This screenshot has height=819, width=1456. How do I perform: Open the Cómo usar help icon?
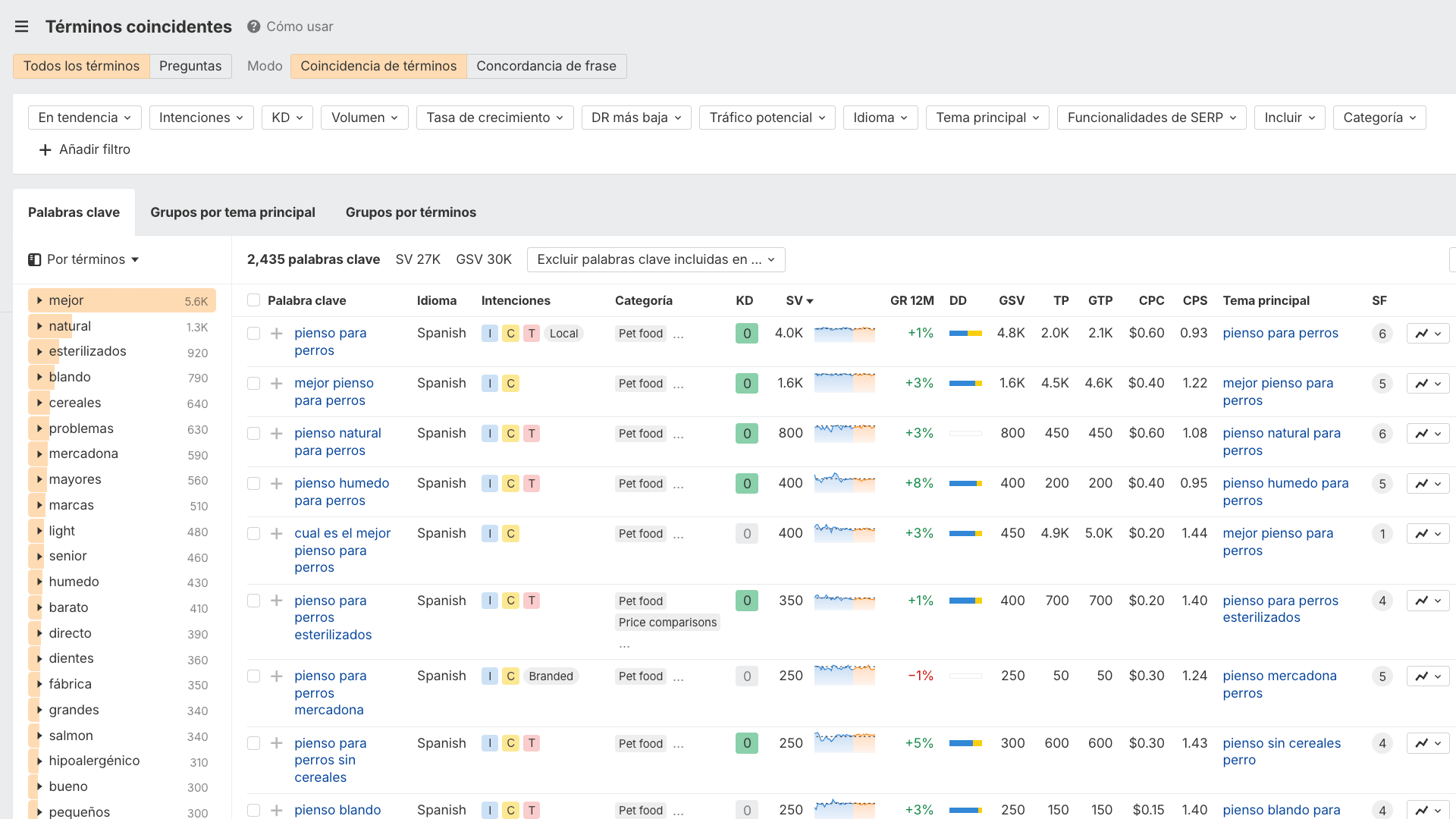[253, 27]
